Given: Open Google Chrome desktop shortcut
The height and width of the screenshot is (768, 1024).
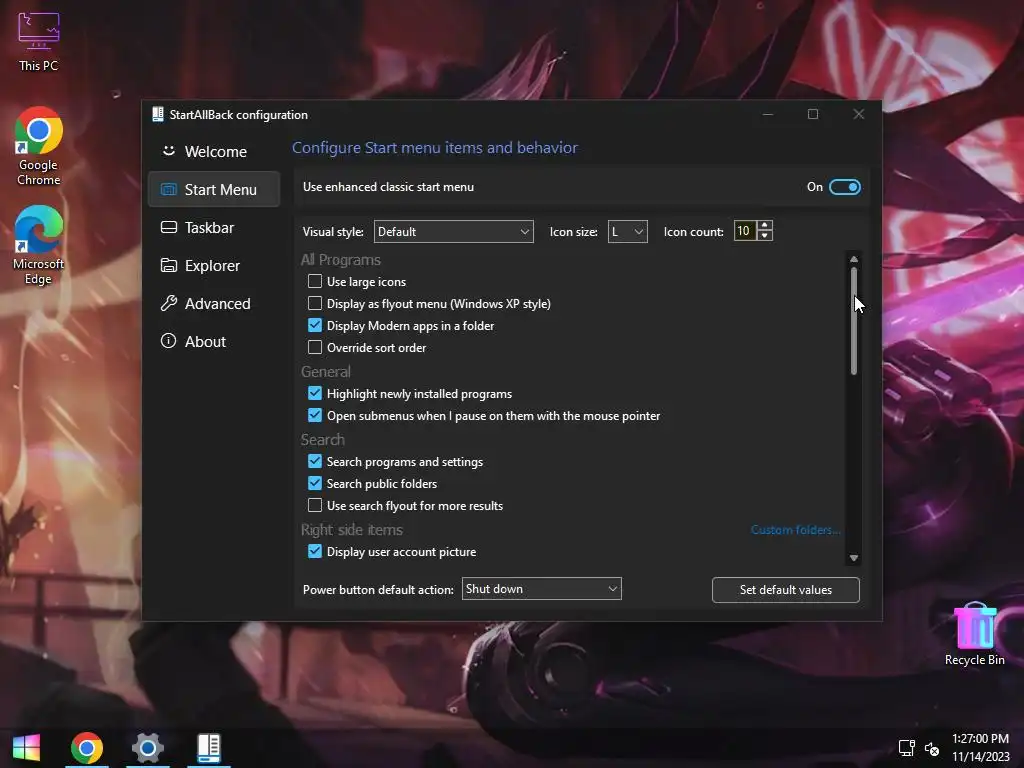Looking at the screenshot, I should point(39,146).
